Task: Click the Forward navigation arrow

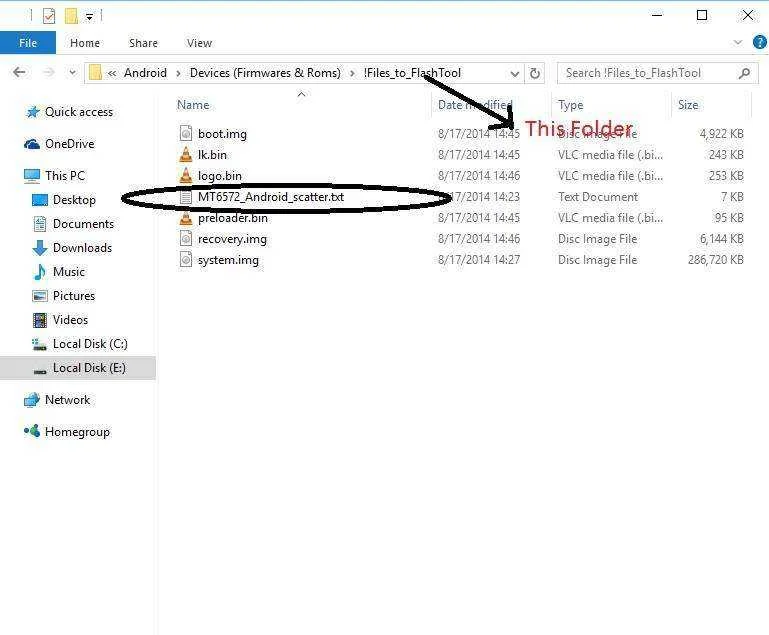Action: 49,73
